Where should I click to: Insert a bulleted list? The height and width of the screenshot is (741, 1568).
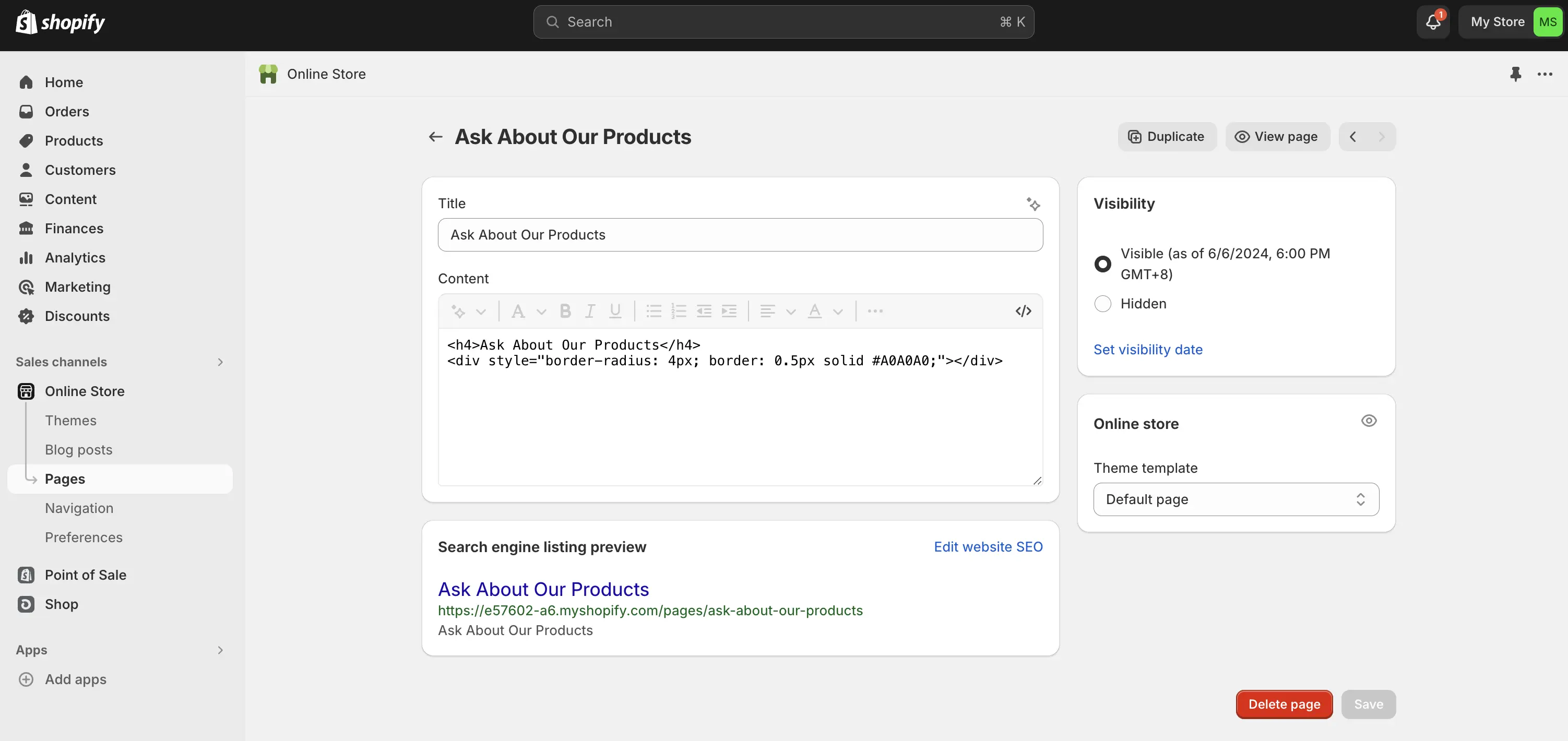pyautogui.click(x=653, y=310)
